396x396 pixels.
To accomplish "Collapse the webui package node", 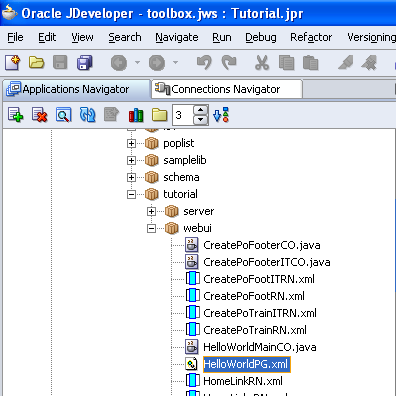I will [151, 229].
